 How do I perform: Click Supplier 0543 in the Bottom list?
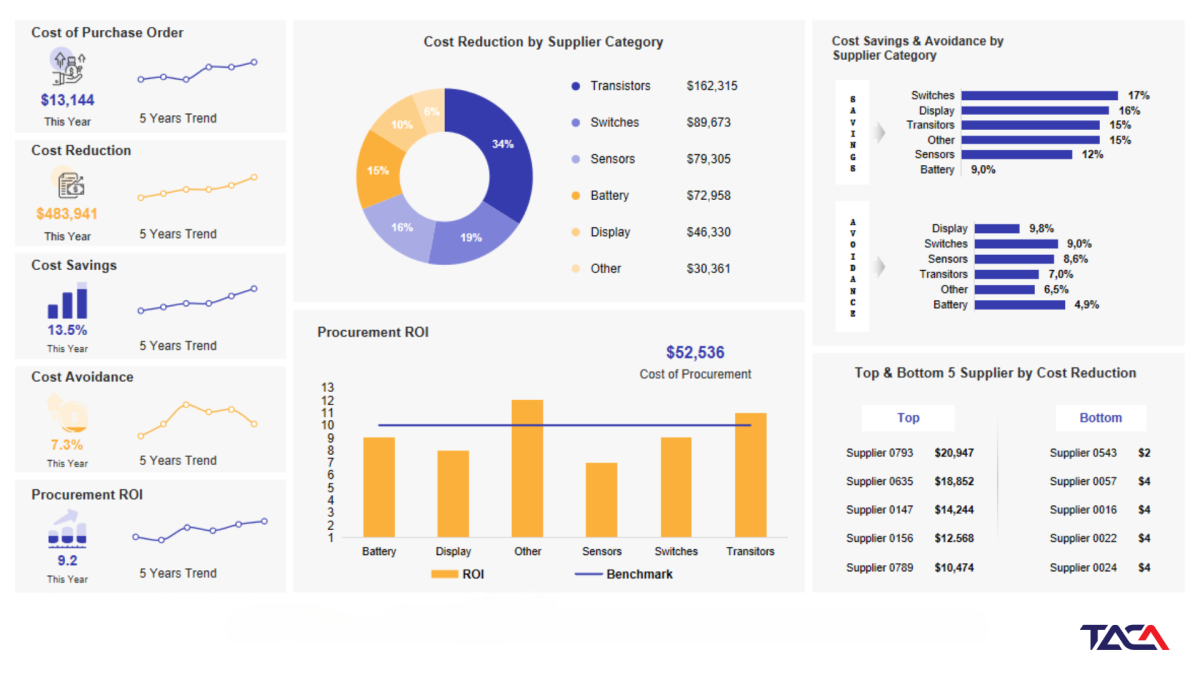click(x=1083, y=453)
